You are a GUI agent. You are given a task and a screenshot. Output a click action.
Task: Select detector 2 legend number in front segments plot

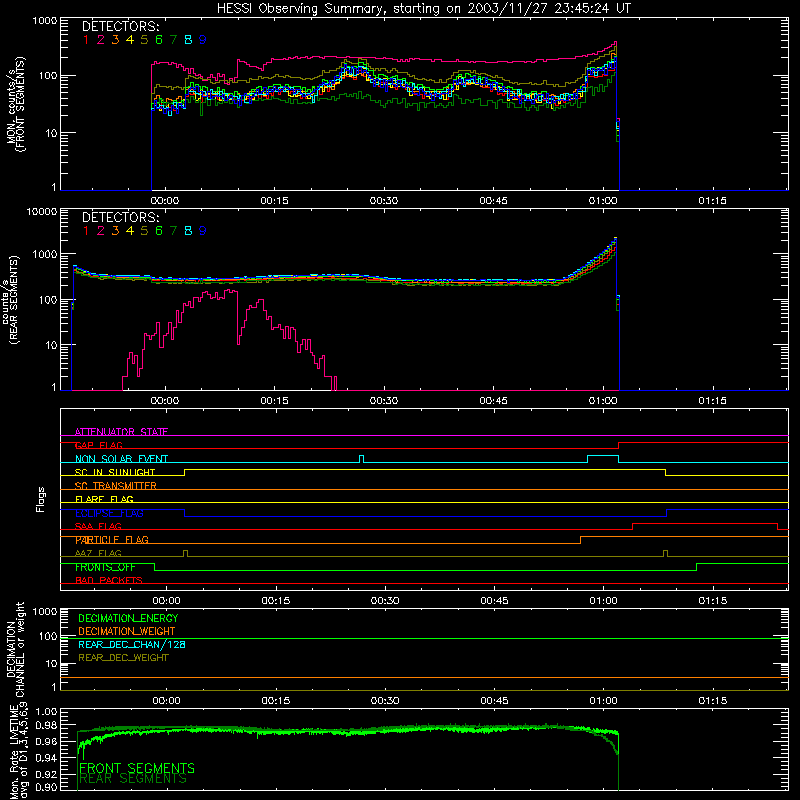point(101,40)
